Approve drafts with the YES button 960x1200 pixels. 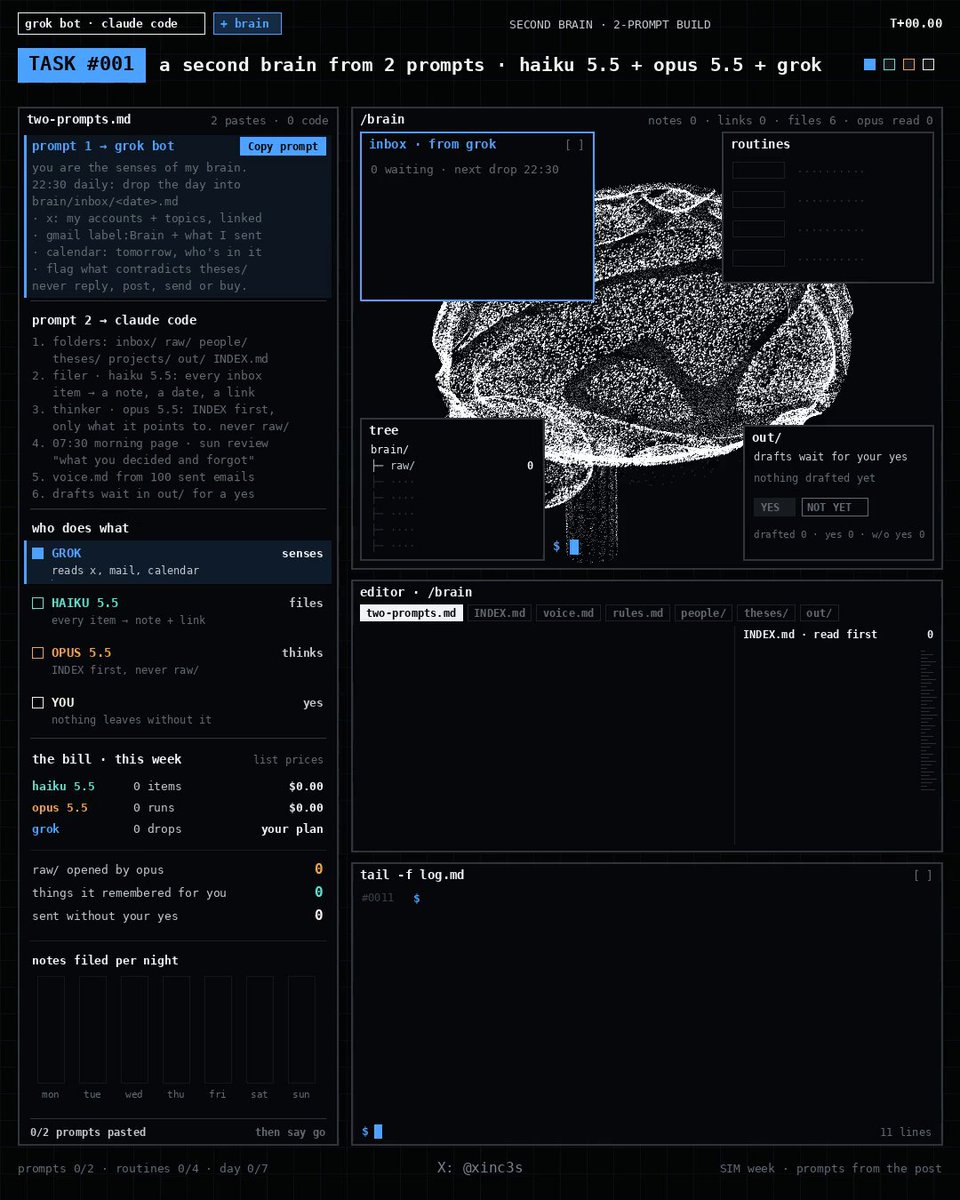tap(774, 507)
